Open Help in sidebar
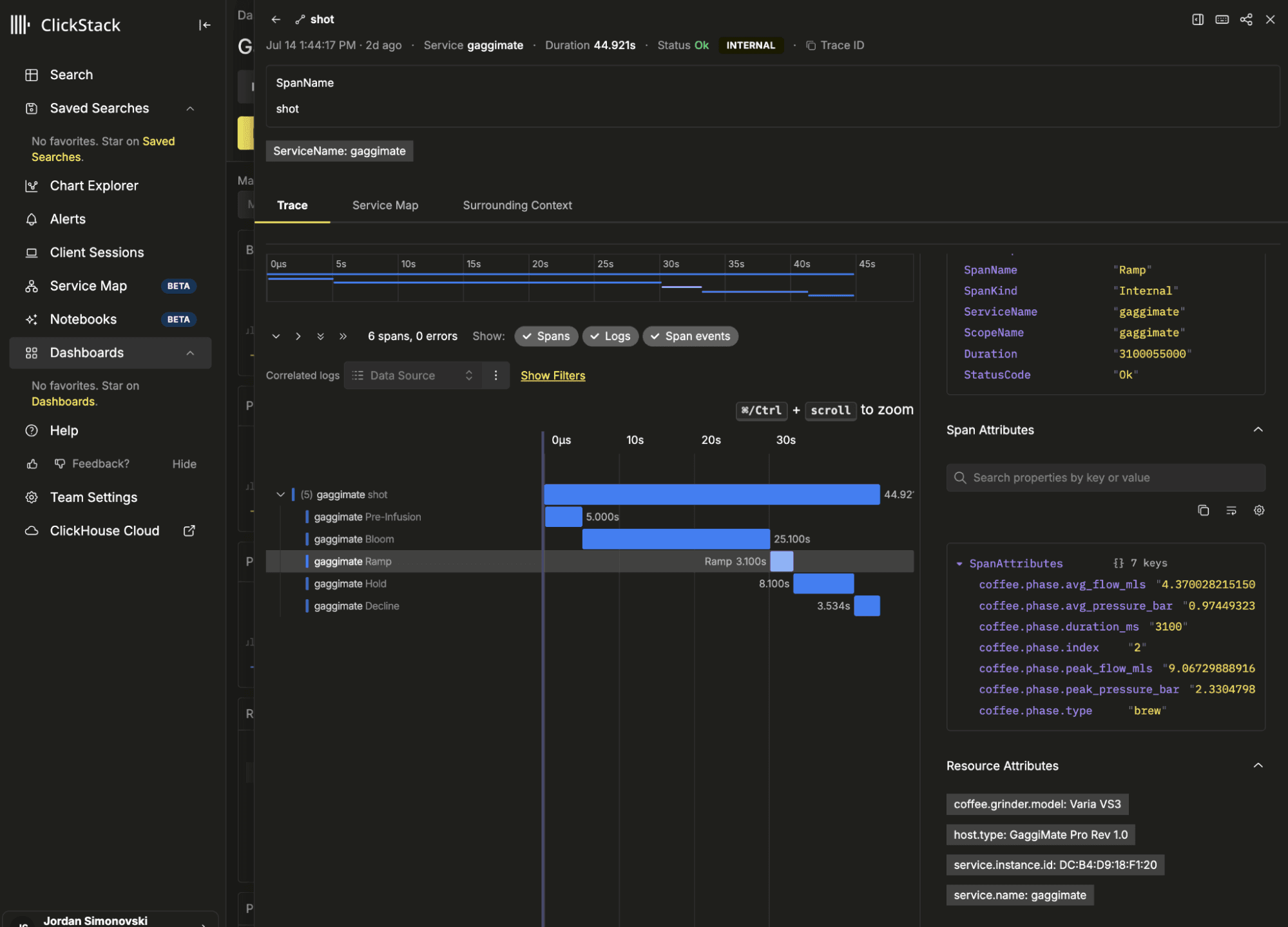 [64, 430]
